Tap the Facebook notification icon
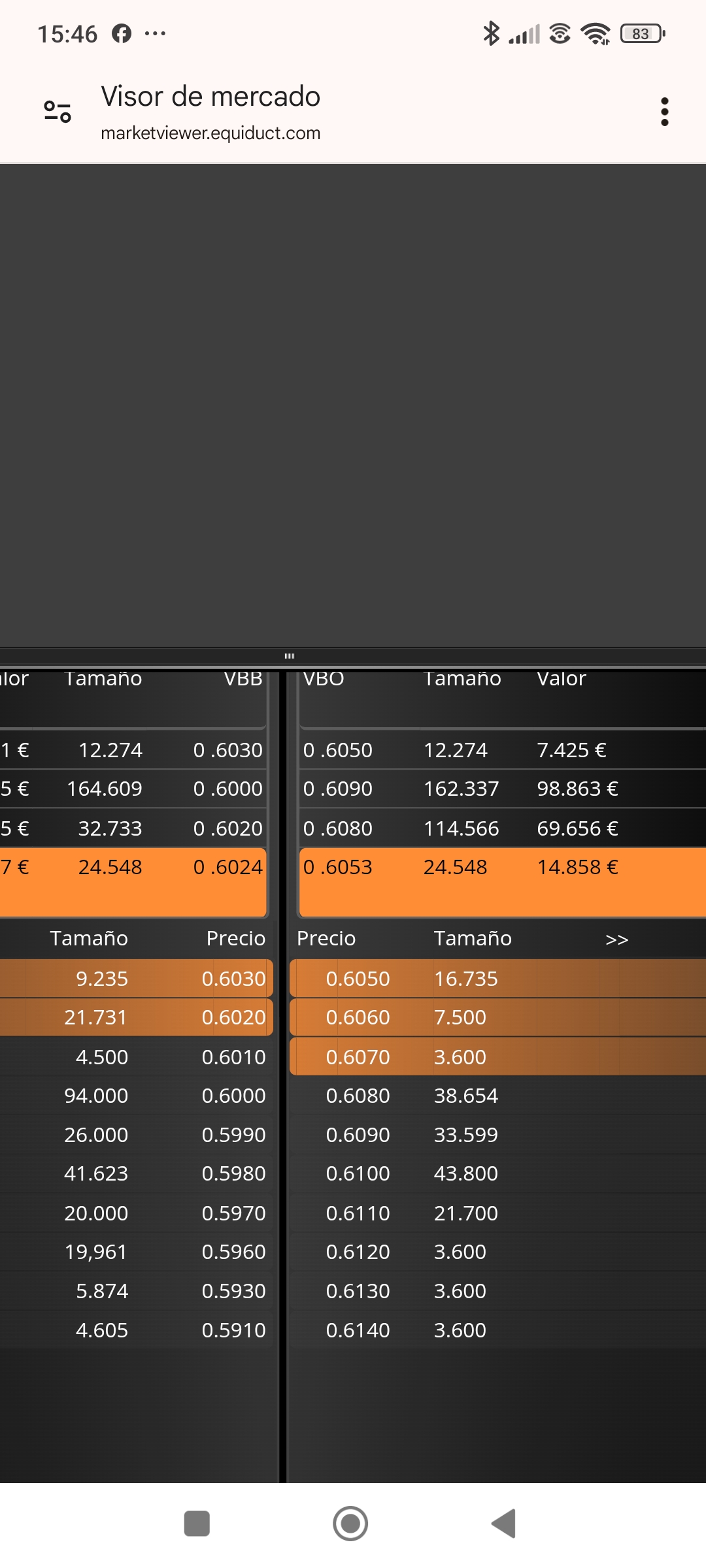This screenshot has width=706, height=1568. [x=122, y=33]
